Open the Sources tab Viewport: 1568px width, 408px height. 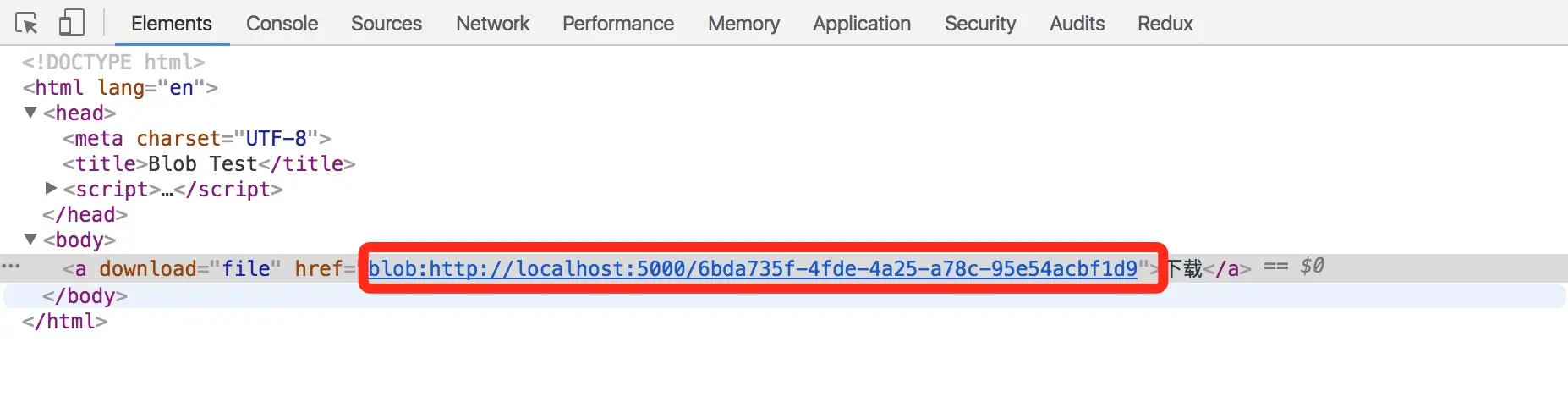[387, 24]
